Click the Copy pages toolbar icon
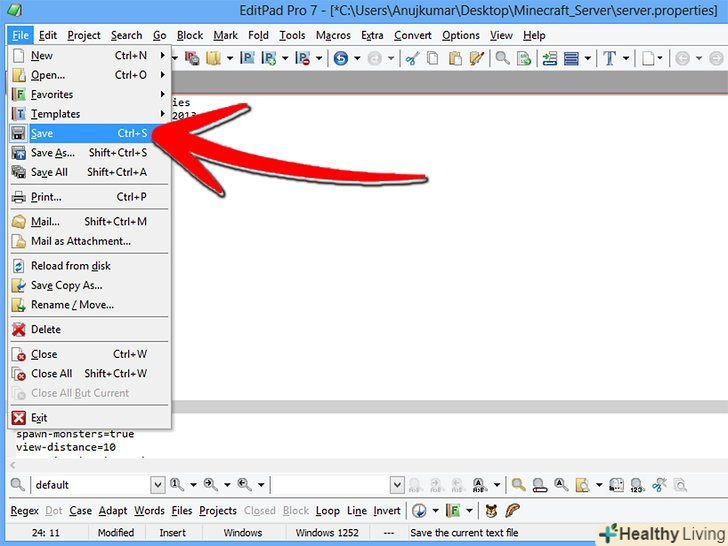The image size is (728, 546). coord(433,58)
